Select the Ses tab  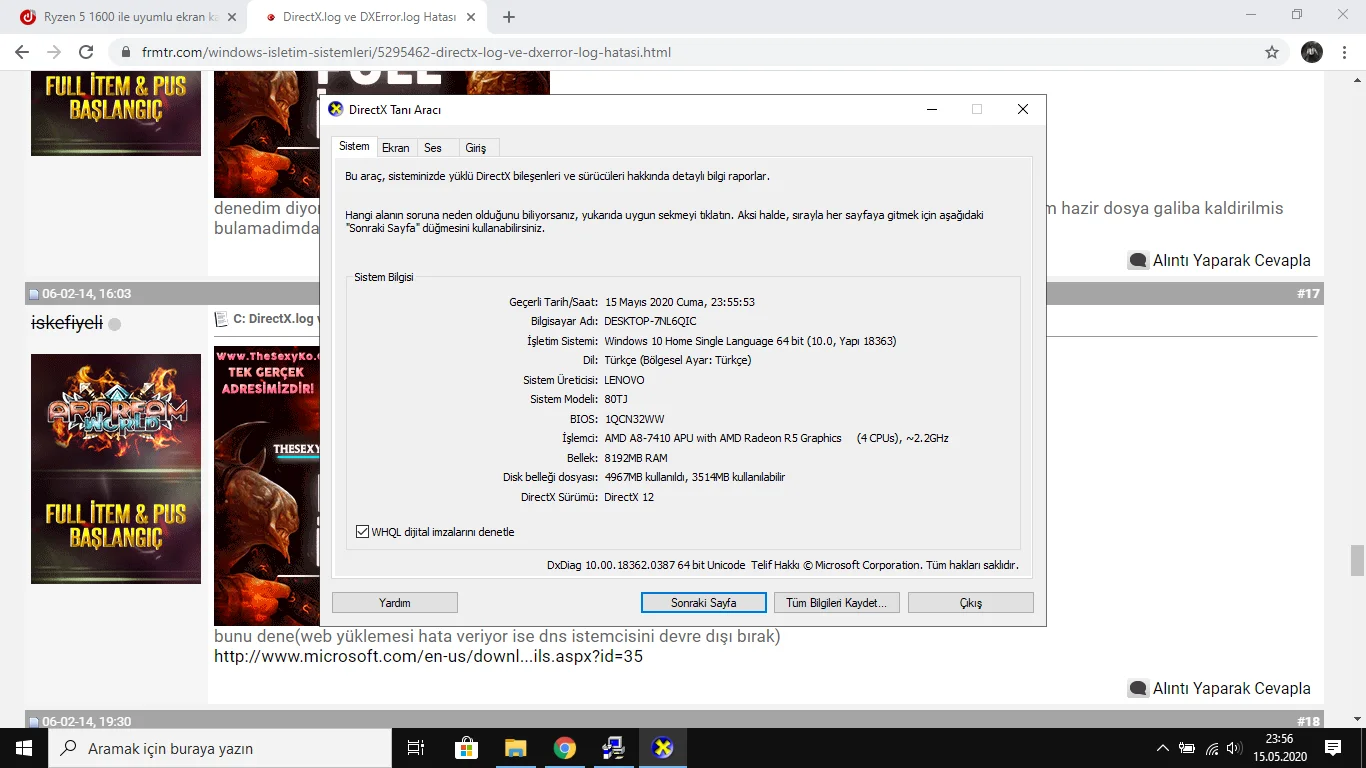coord(433,148)
